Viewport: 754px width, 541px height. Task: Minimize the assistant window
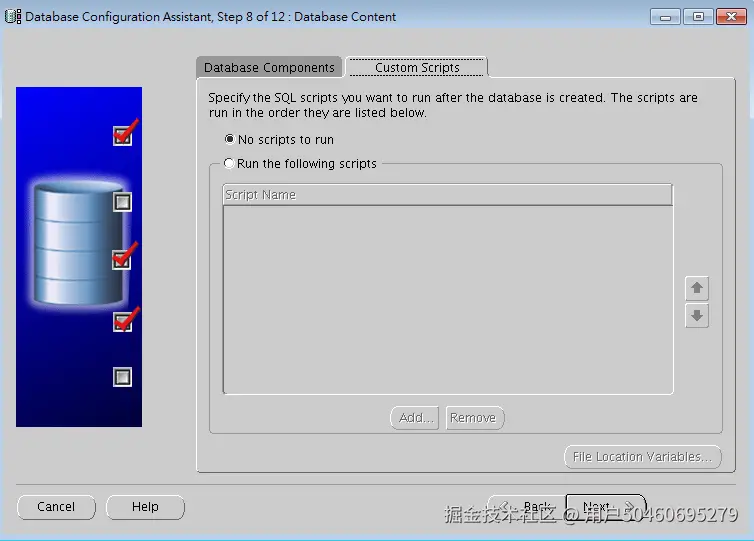(665, 17)
